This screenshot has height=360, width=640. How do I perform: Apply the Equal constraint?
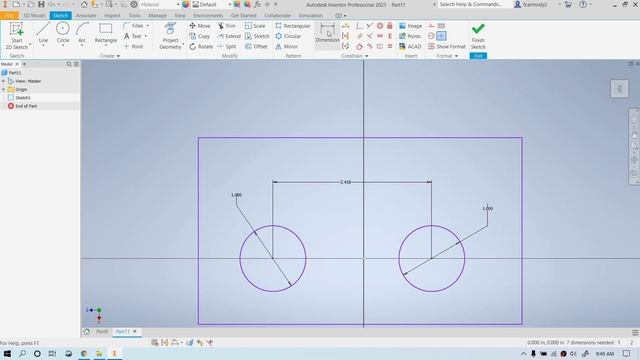[x=390, y=47]
